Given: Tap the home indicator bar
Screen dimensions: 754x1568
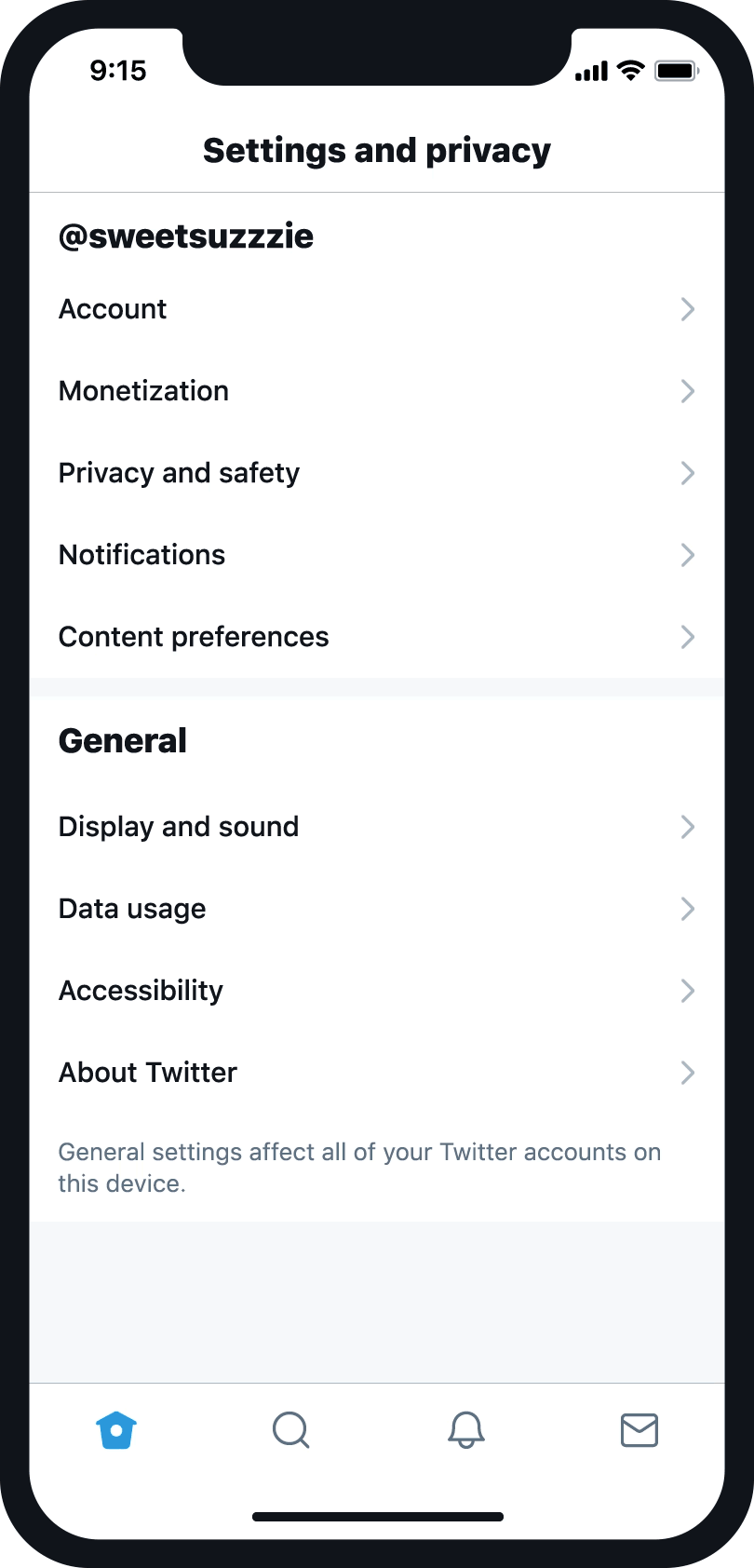Looking at the screenshot, I should (377, 1517).
